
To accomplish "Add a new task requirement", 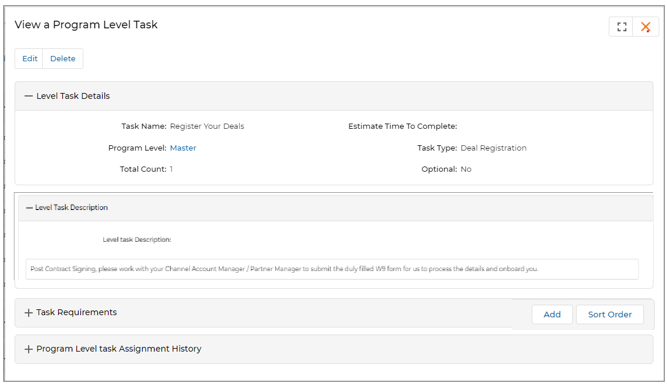I will [552, 314].
